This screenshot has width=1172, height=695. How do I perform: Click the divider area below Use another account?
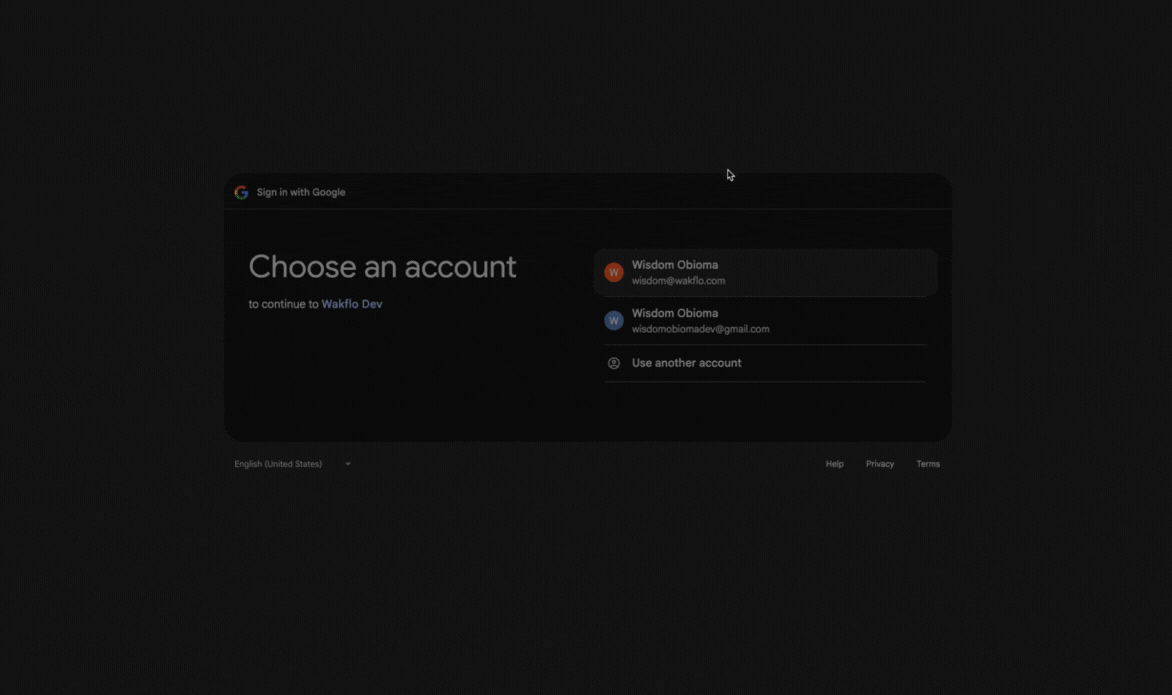tap(765, 382)
